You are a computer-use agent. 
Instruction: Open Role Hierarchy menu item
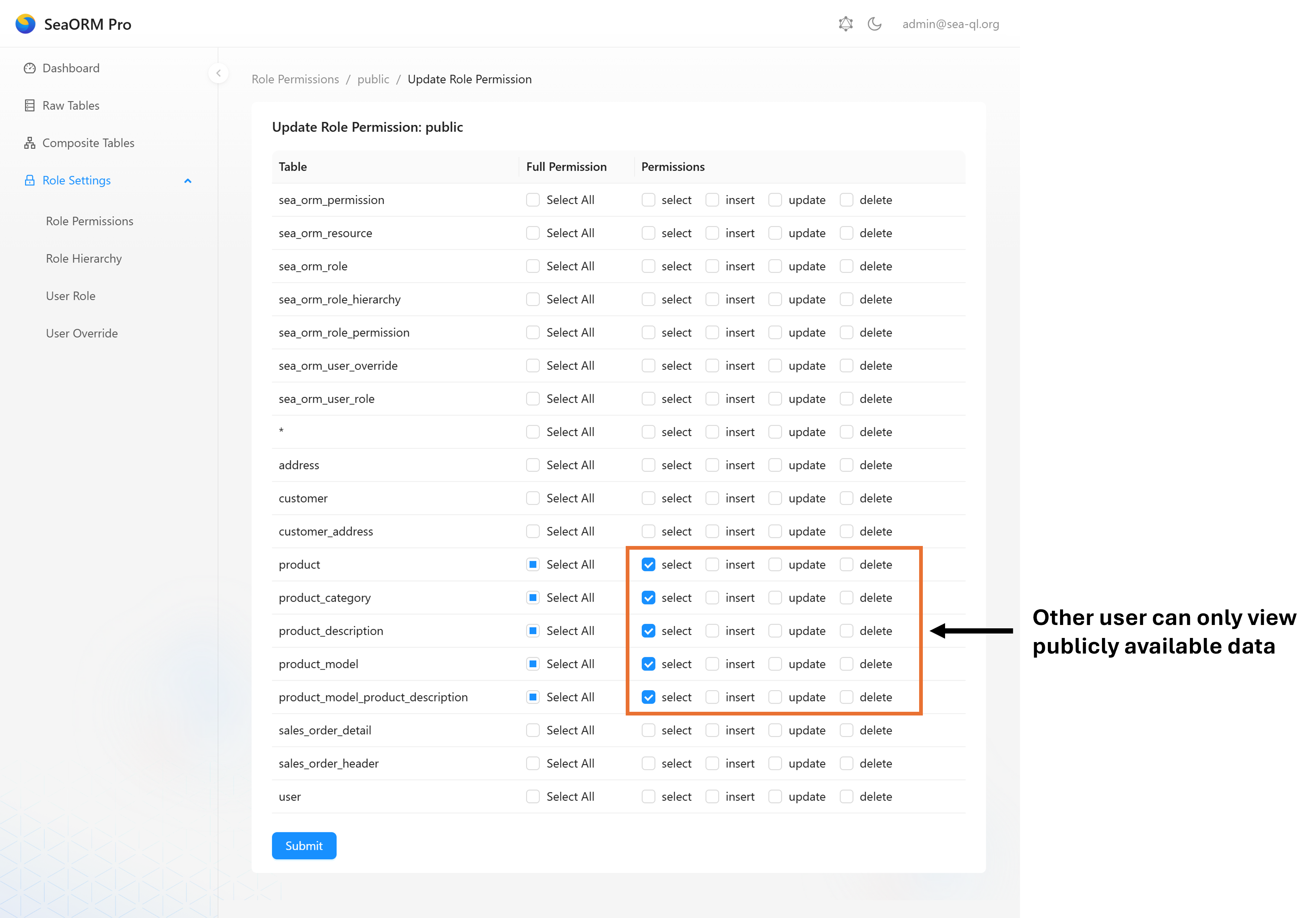click(x=84, y=259)
